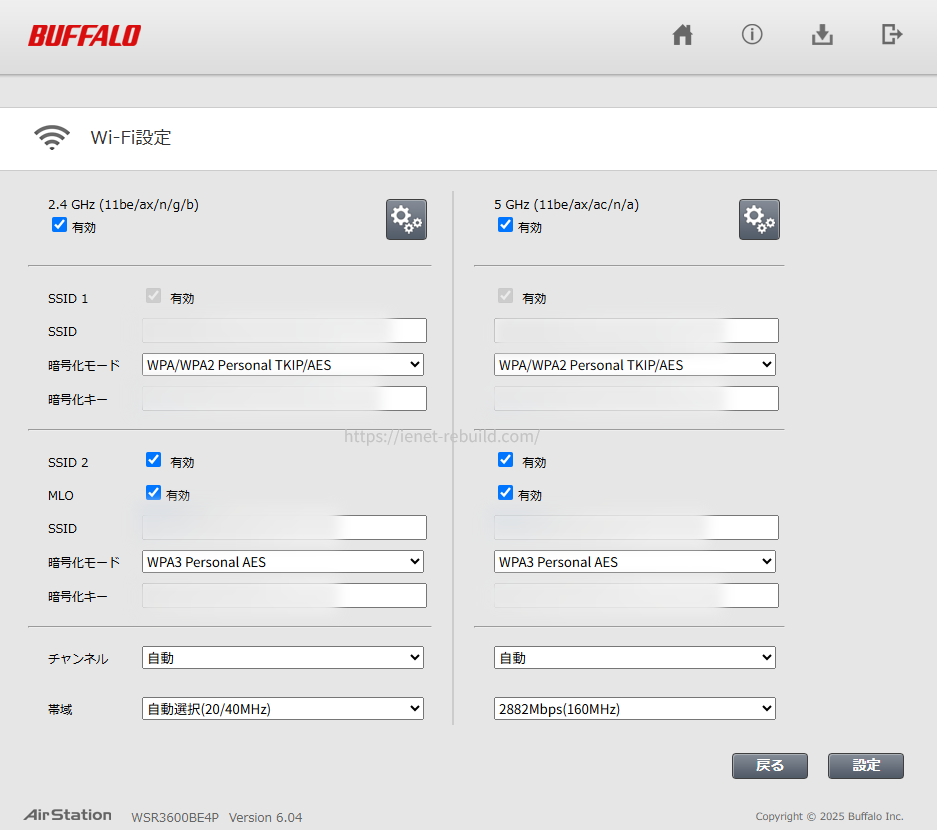This screenshot has width=937, height=830.
Task: Toggle 5 GHz MLO enabled checkbox
Action: (x=506, y=492)
